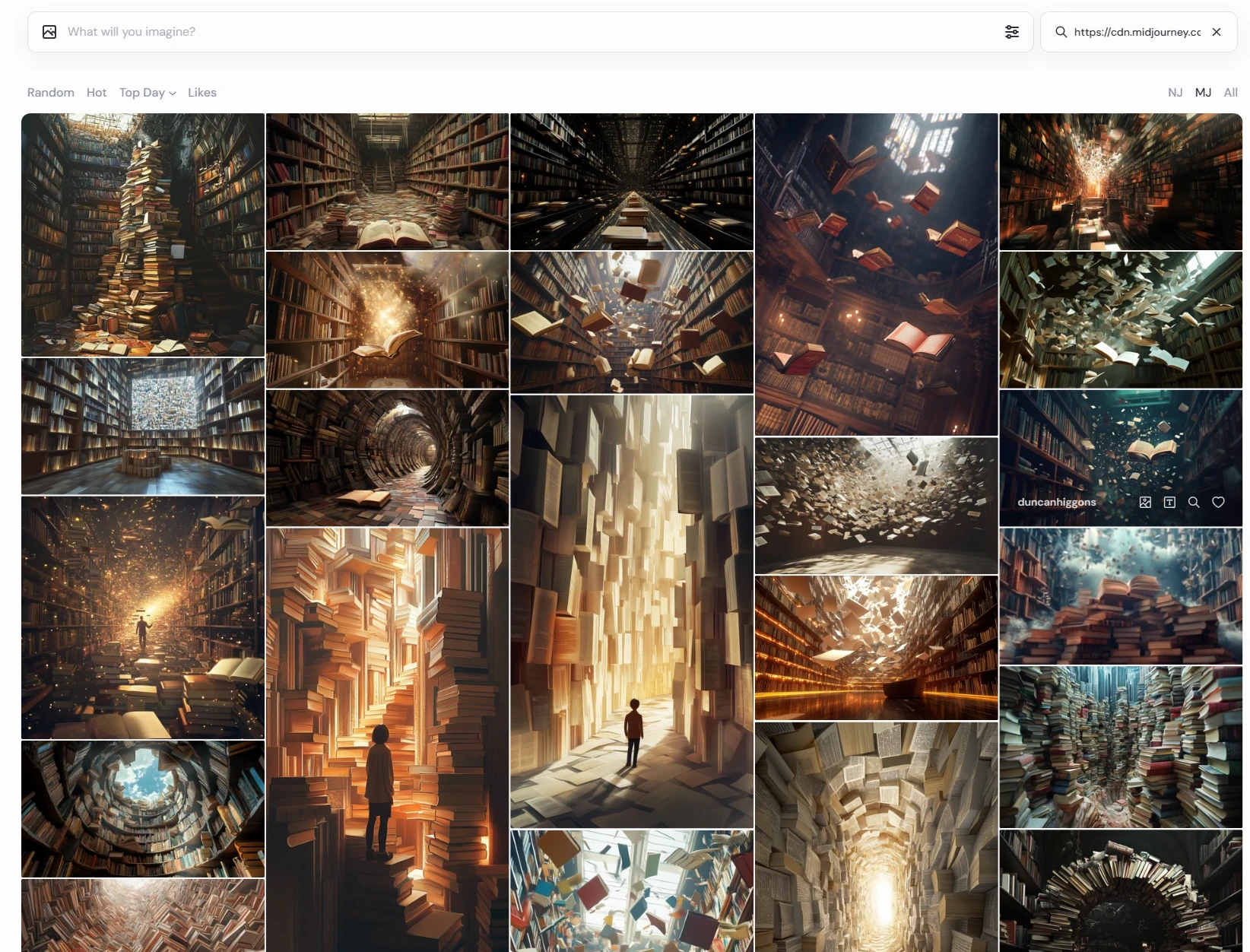
Task: Open the colorful book-stack canyon image
Action: click(x=1121, y=747)
